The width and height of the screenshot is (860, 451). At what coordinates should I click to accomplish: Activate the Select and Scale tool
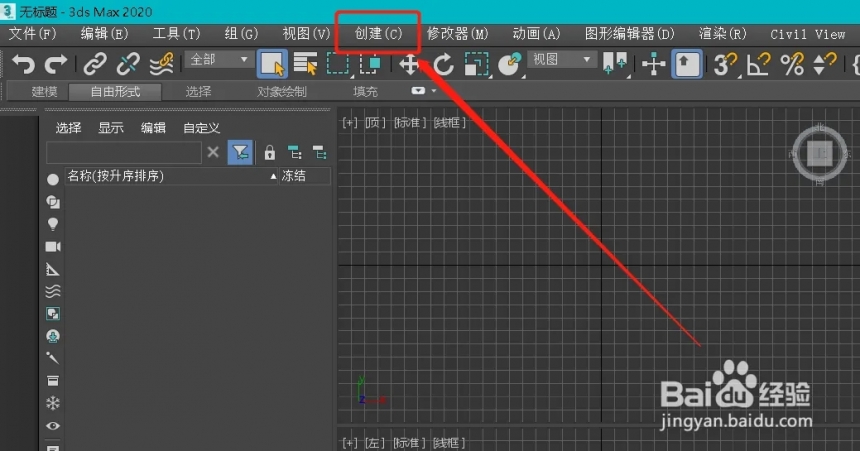tap(476, 64)
